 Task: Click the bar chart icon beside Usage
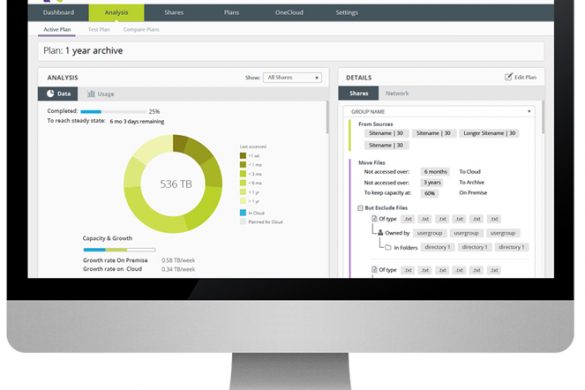coord(91,94)
